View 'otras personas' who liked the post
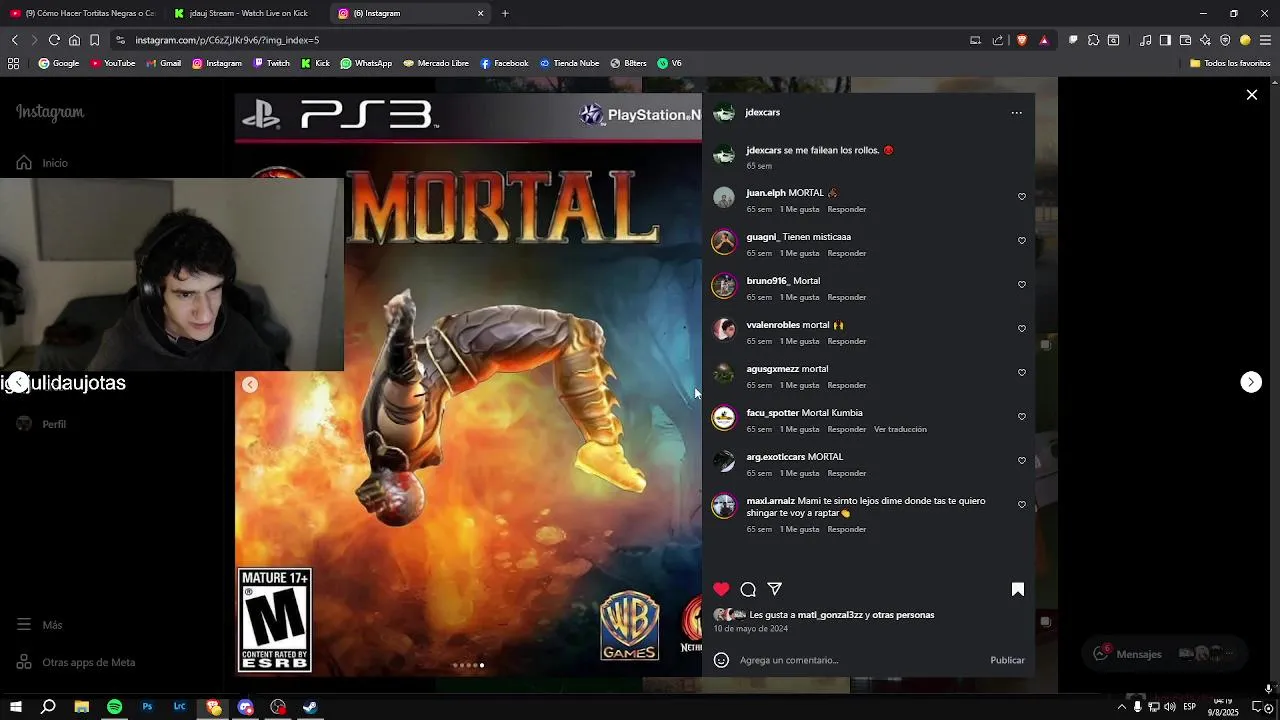The width and height of the screenshot is (1280, 720). 903,615
